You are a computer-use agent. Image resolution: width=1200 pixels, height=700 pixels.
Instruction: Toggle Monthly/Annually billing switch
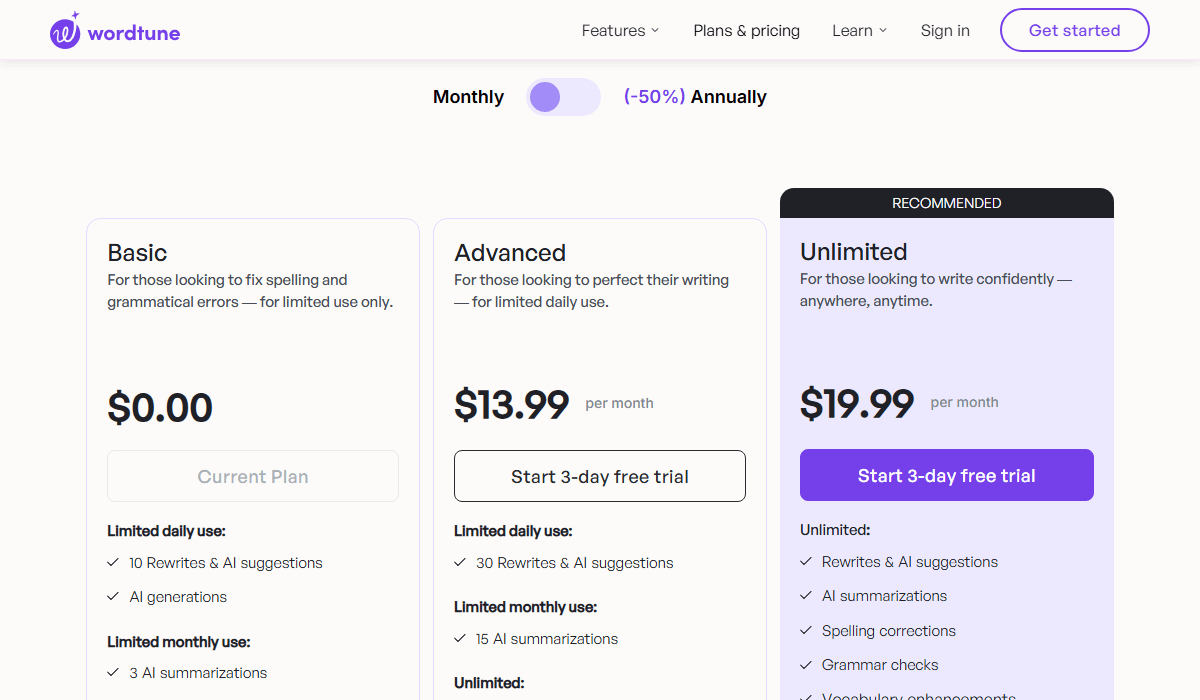pos(564,97)
